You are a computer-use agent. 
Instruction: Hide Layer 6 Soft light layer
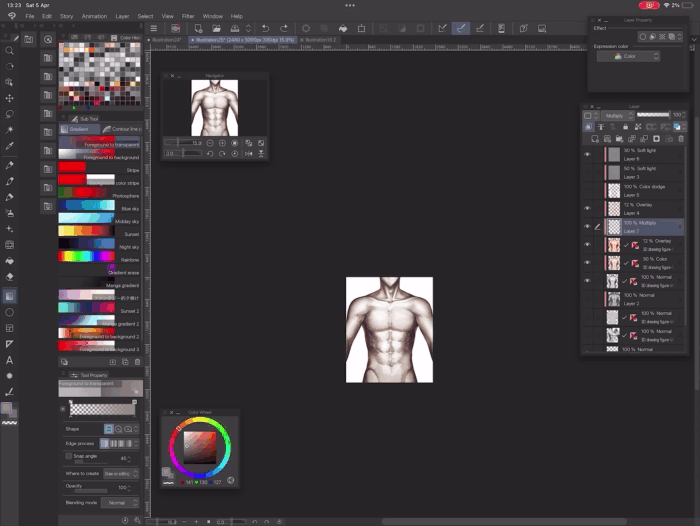click(x=588, y=155)
